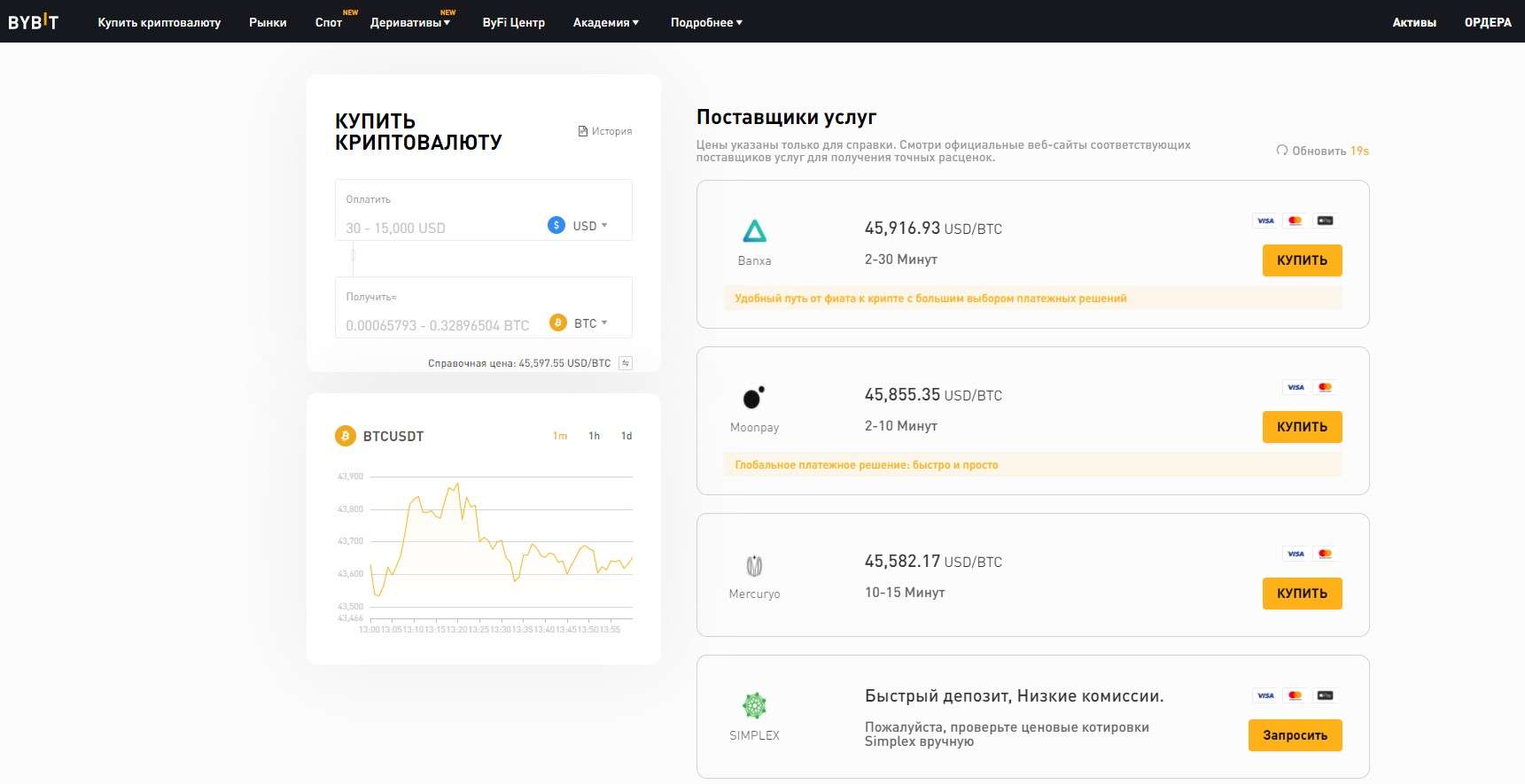1525x784 pixels.
Task: Click the orange BTC coin icon in Получить field
Action: click(x=558, y=322)
